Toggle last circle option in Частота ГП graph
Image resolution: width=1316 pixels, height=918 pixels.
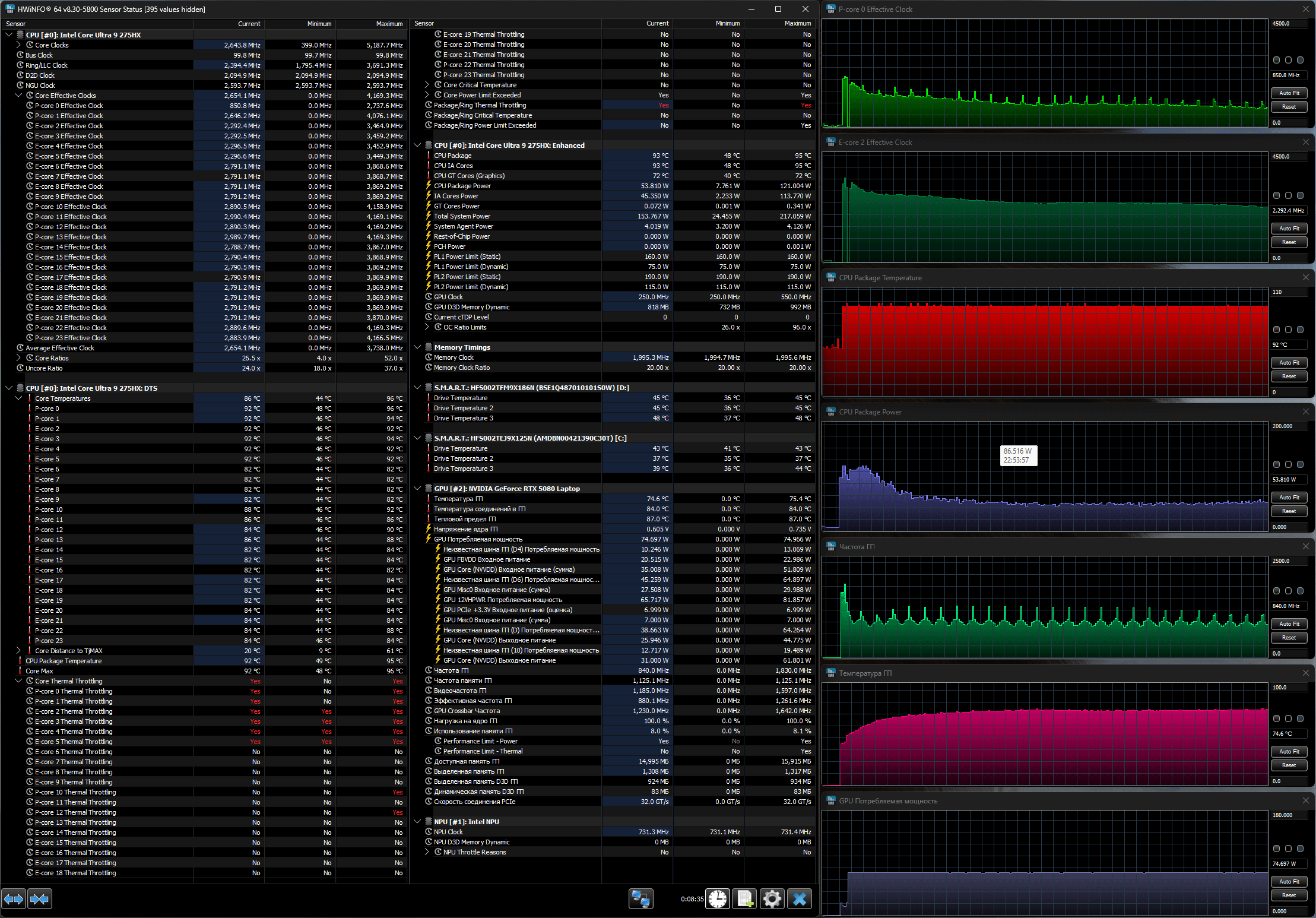[x=1300, y=591]
